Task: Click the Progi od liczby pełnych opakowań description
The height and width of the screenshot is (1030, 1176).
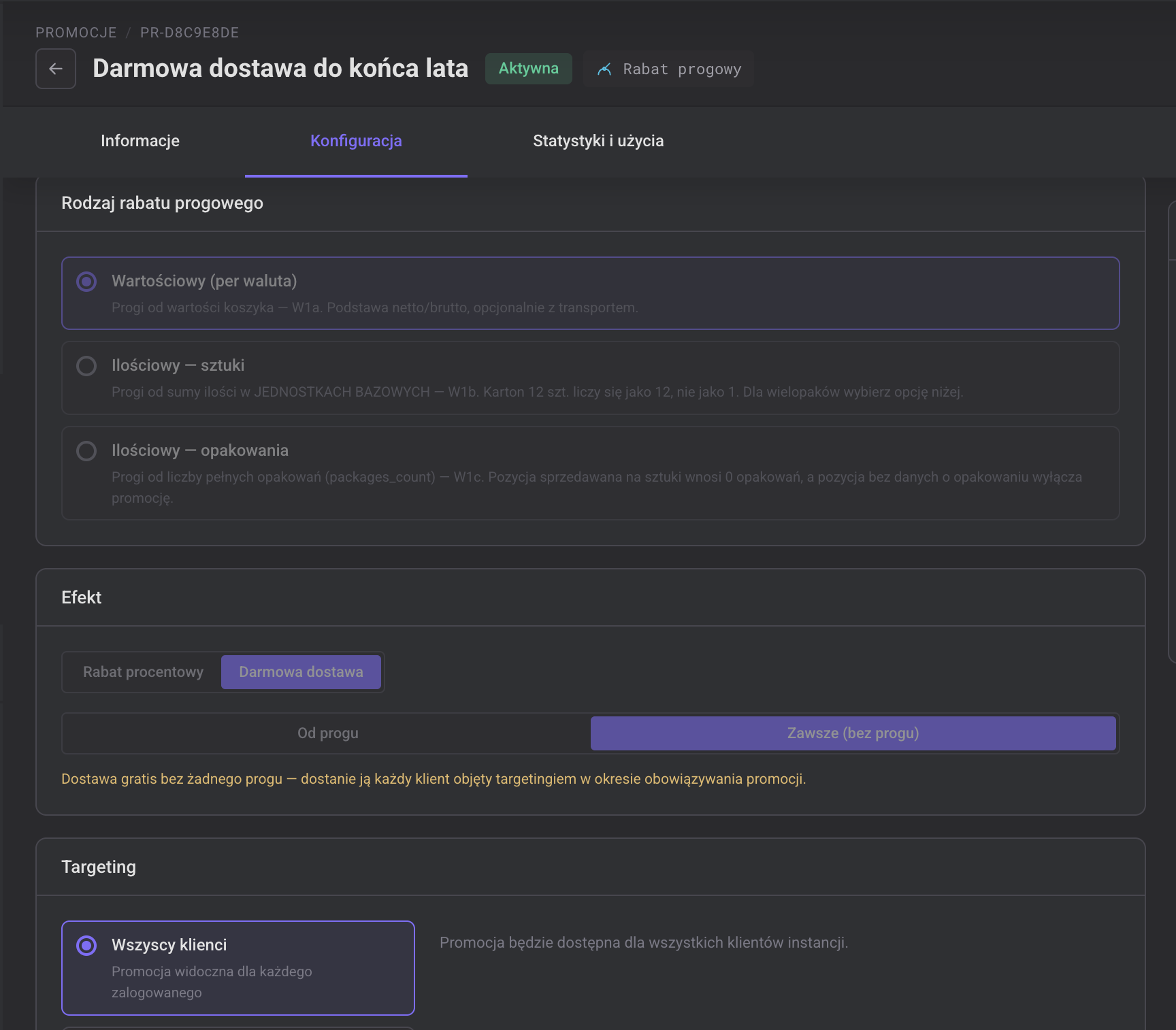Action: point(597,487)
